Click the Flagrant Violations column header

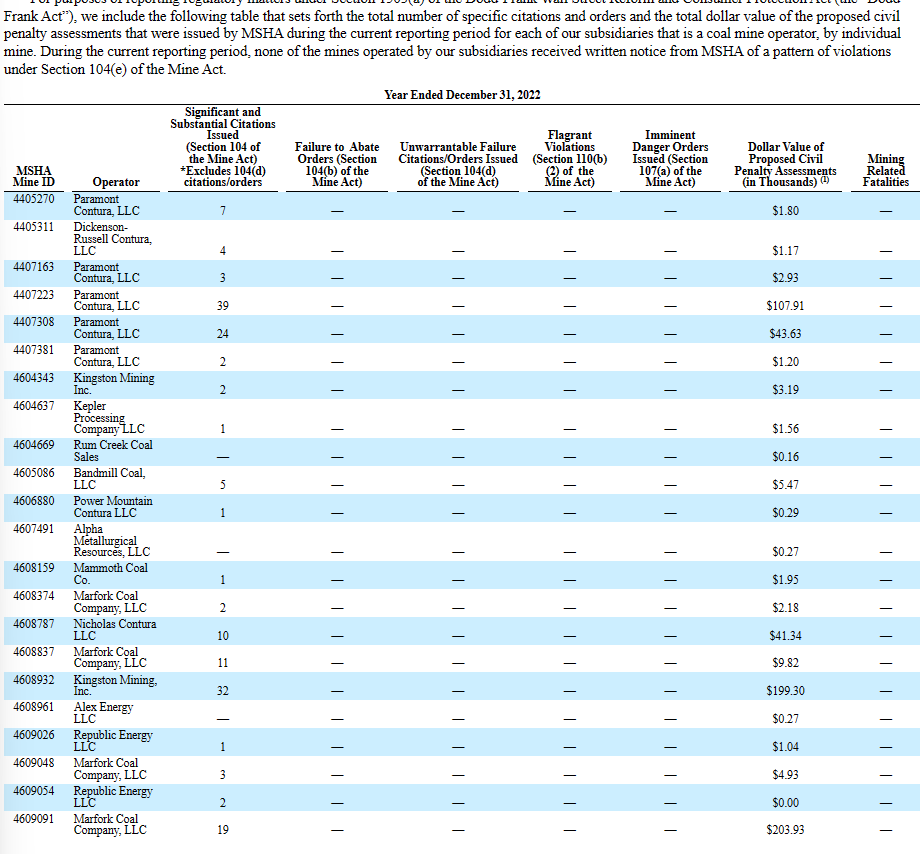coord(570,158)
